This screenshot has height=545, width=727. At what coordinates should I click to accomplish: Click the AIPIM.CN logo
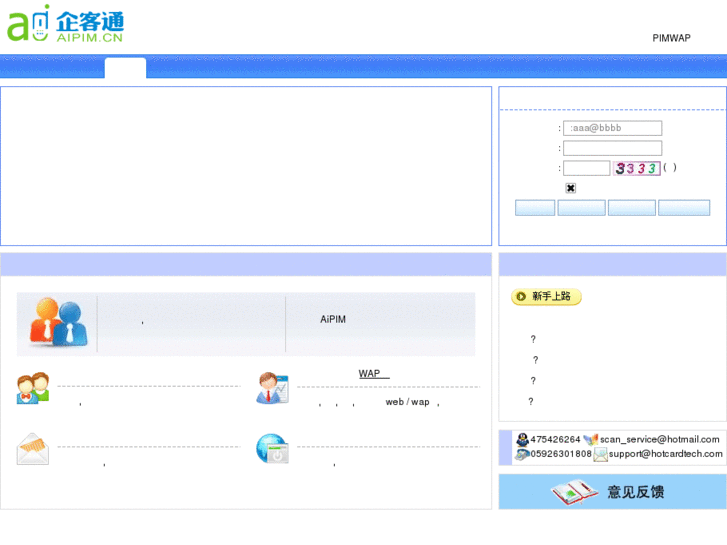(x=65, y=23)
